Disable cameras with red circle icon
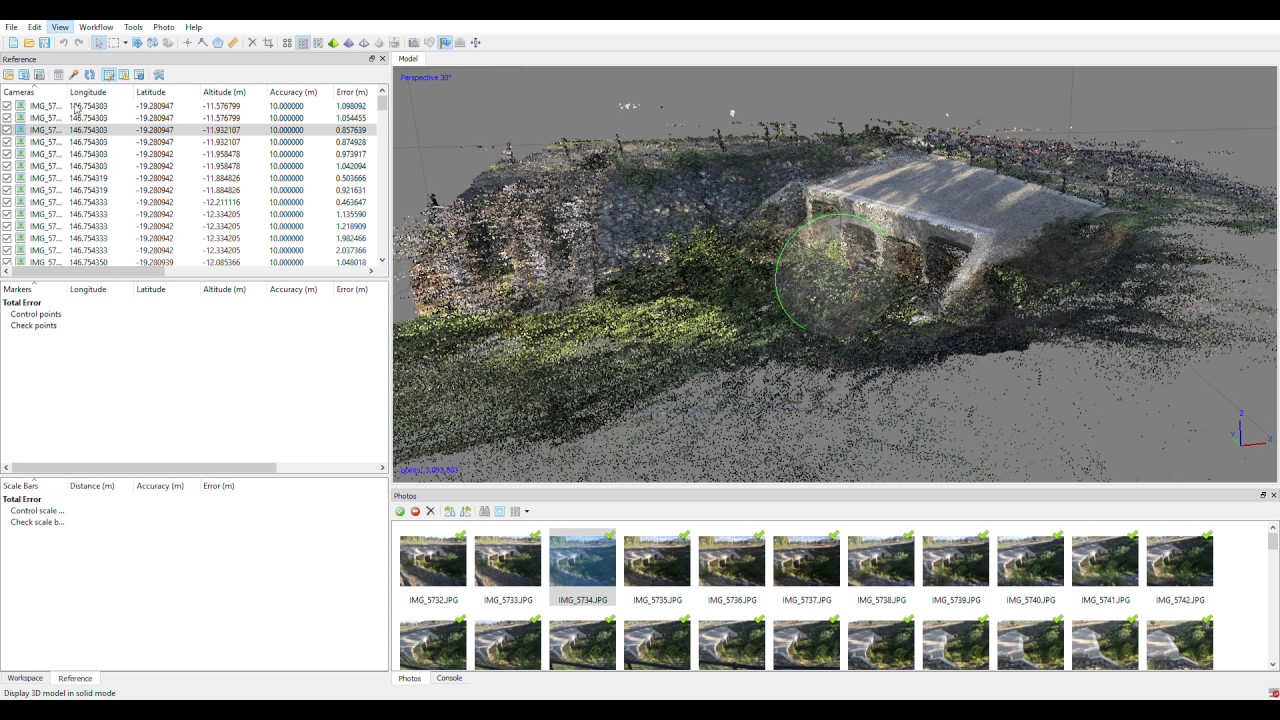This screenshot has height=720, width=1280. point(415,511)
